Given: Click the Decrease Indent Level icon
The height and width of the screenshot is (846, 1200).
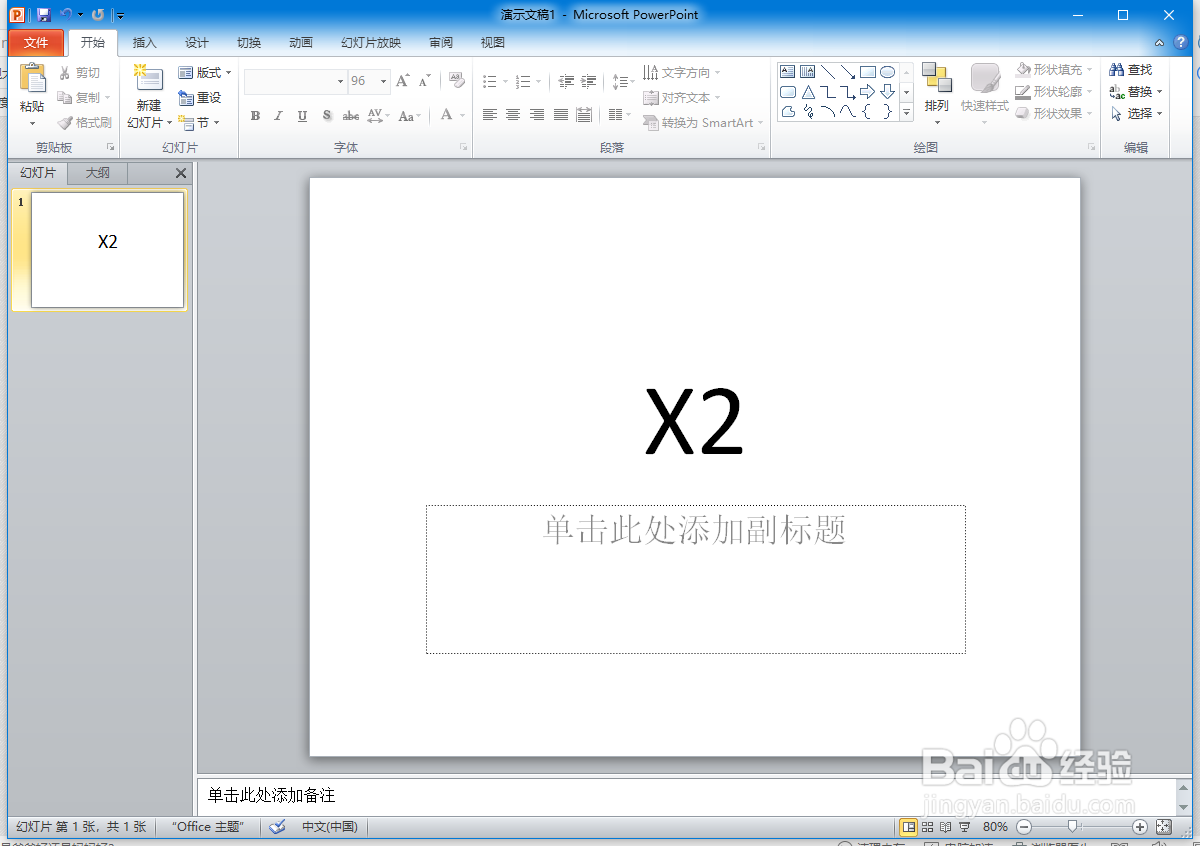Looking at the screenshot, I should click(567, 81).
